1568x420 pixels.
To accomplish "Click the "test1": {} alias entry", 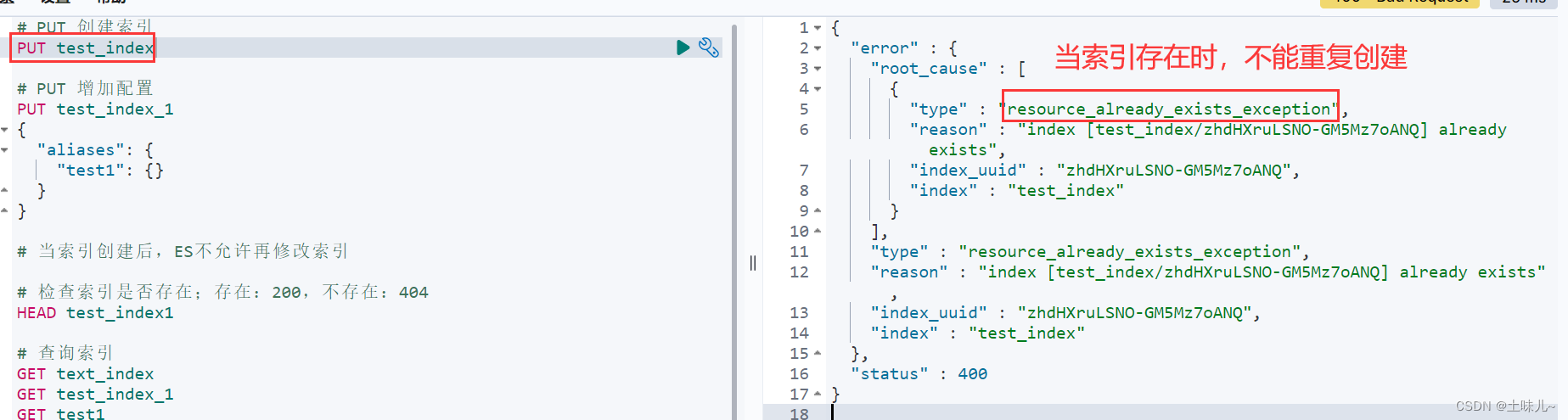I will 110,171.
